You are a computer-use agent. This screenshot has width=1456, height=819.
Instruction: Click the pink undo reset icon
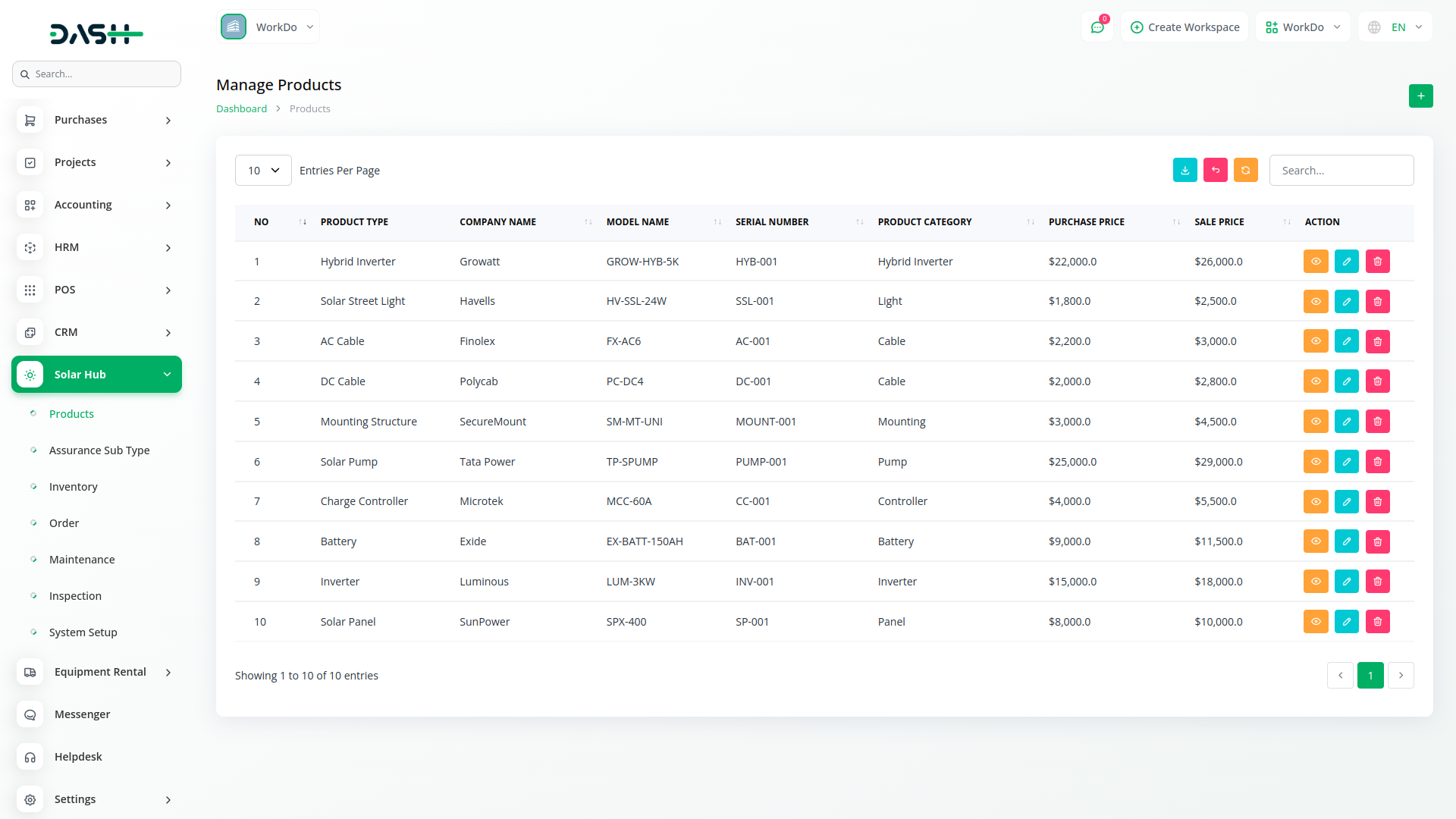pyautogui.click(x=1215, y=171)
